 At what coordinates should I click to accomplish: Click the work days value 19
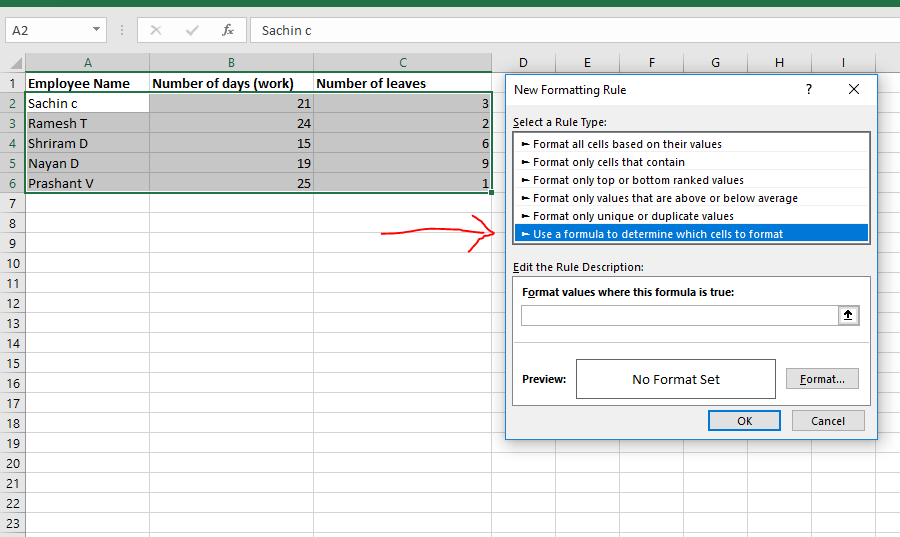[231, 164]
